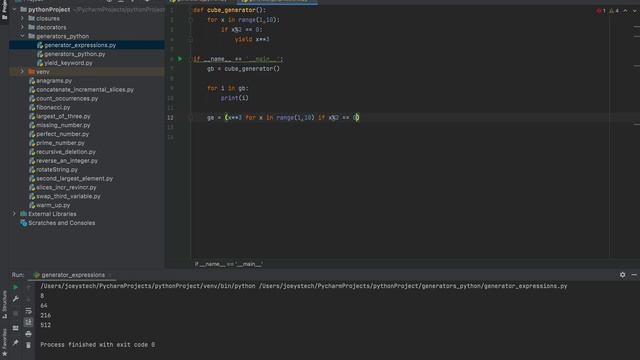Click the restore layout icon in the Run panel

[x=16, y=328]
